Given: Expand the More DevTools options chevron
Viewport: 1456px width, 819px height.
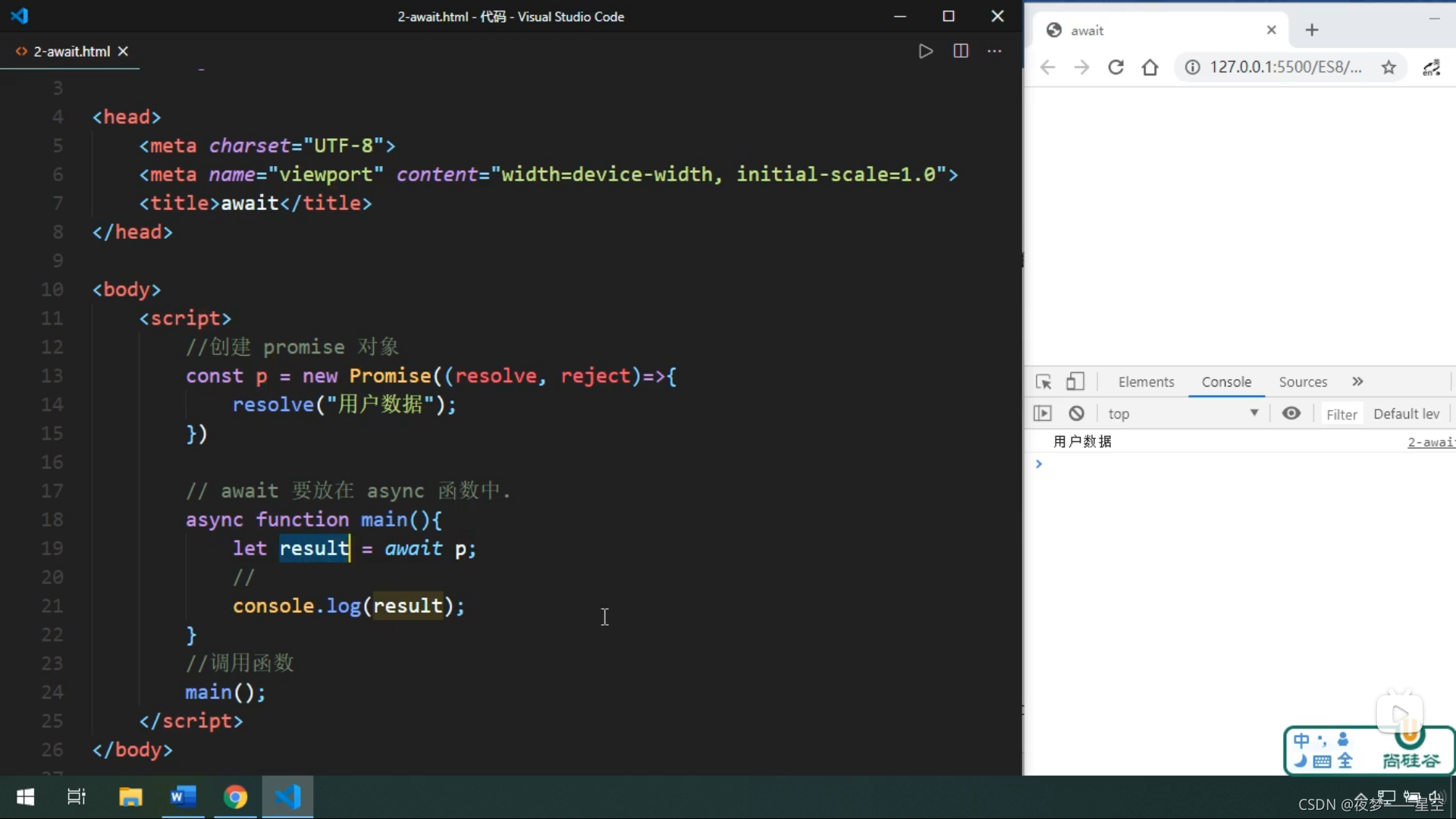Looking at the screenshot, I should tap(1357, 382).
